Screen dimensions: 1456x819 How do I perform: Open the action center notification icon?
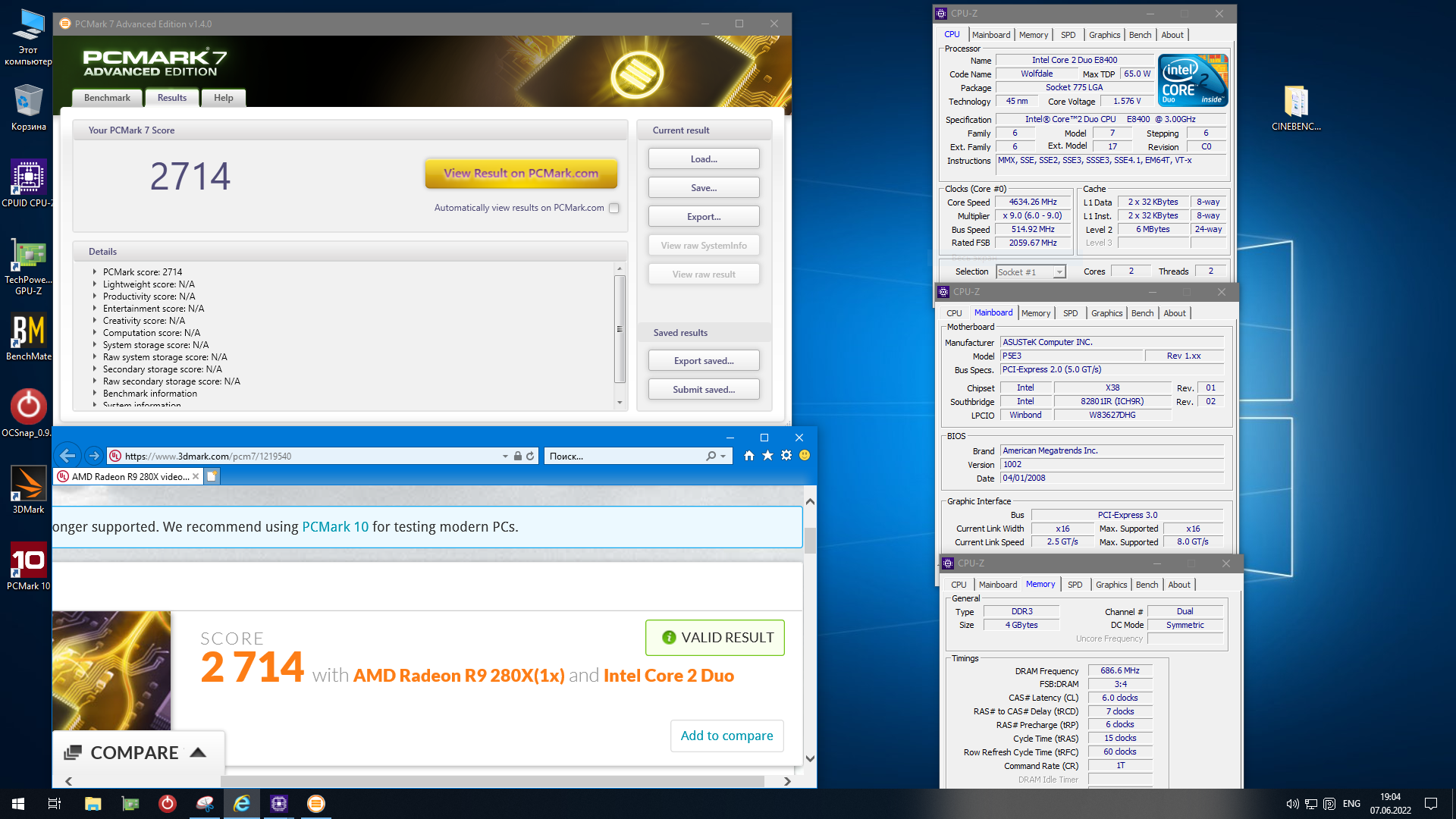tap(1431, 804)
